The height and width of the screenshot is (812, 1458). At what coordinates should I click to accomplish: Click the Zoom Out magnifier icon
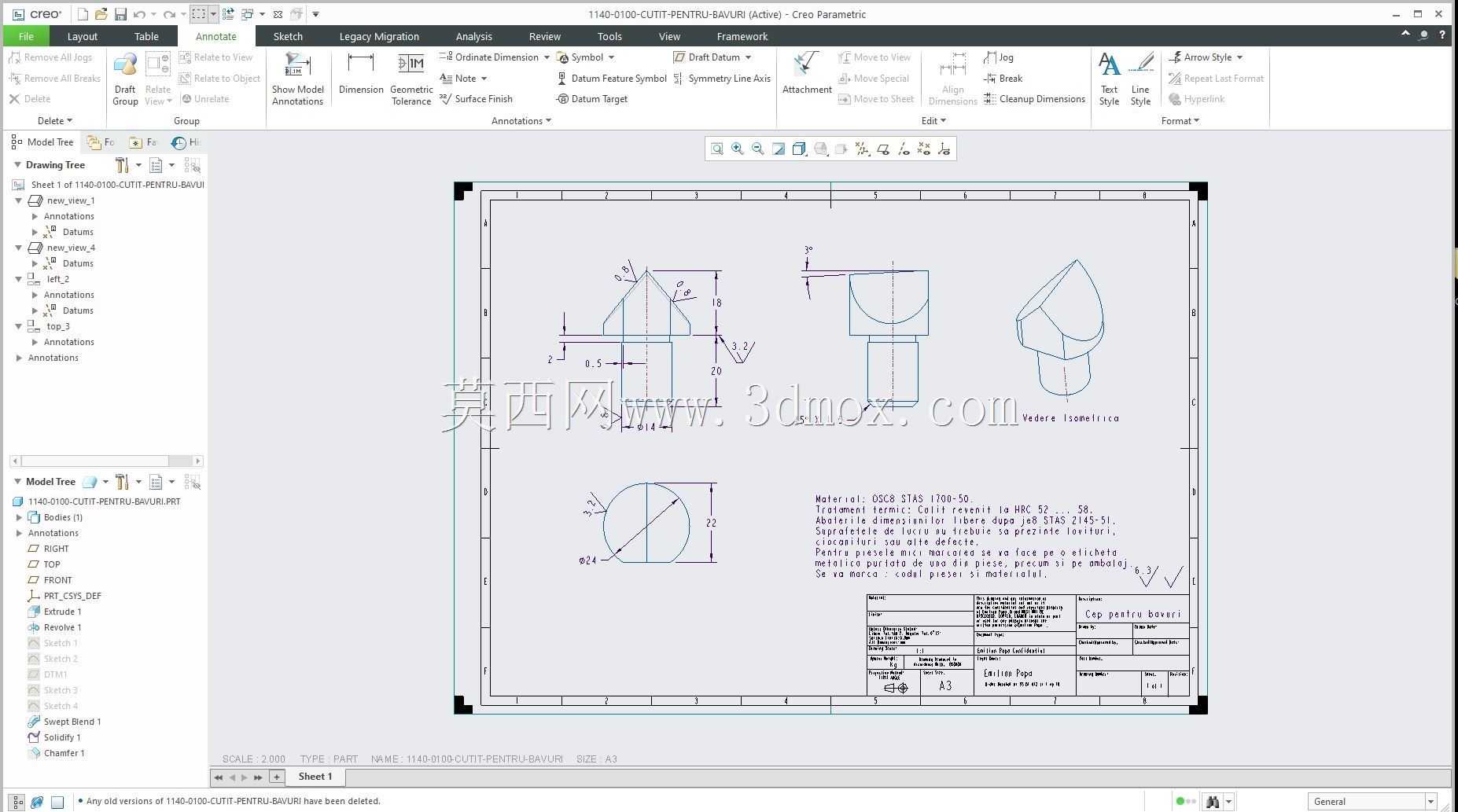(758, 149)
